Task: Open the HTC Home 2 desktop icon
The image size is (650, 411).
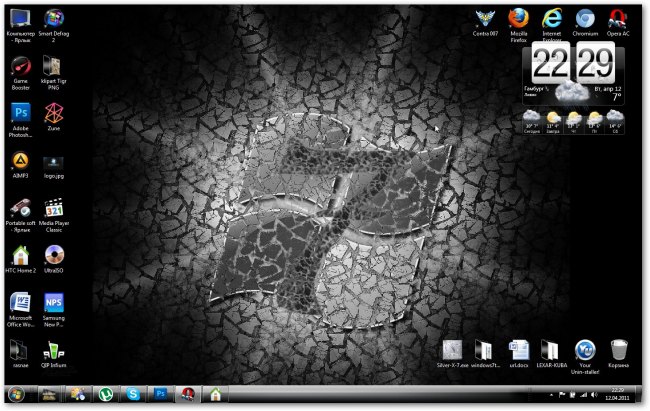Action: click(20, 256)
